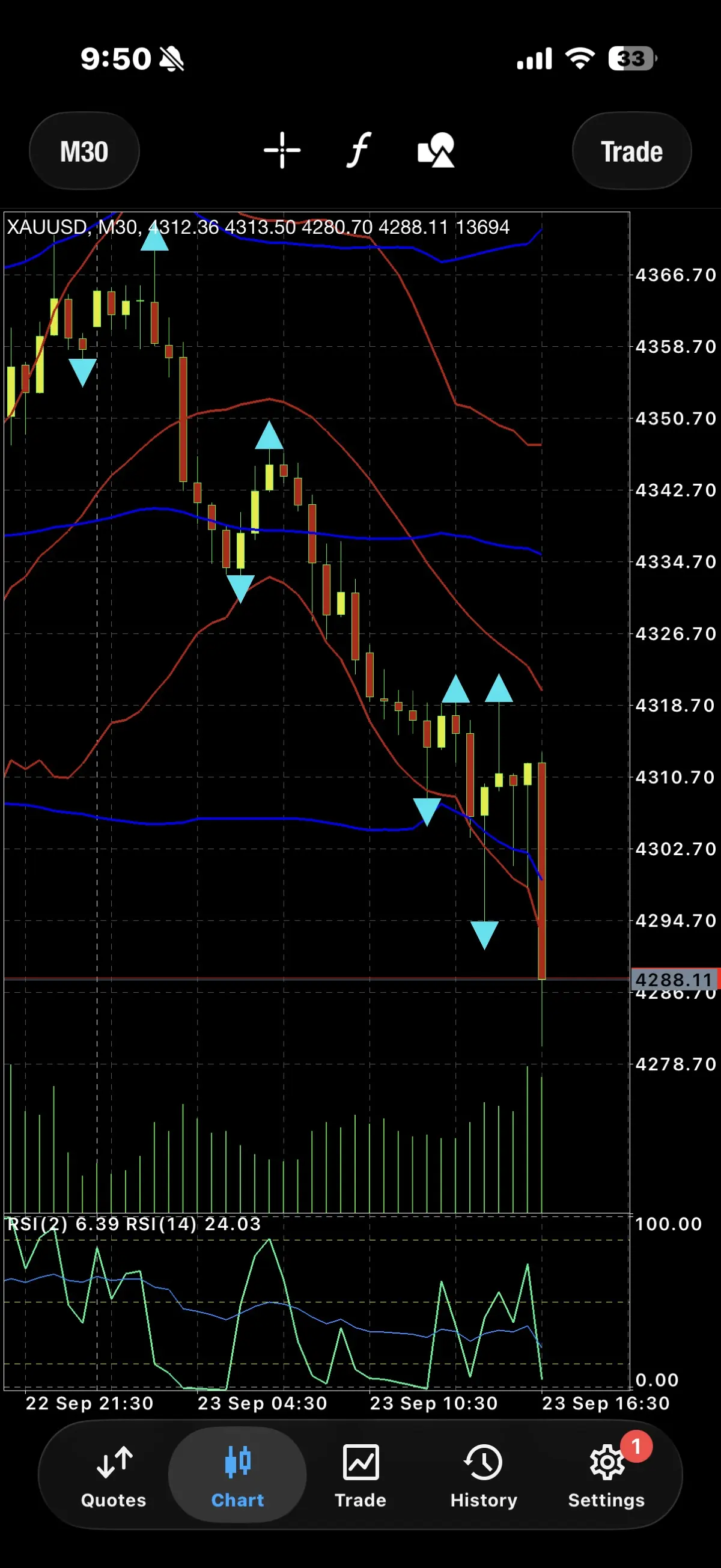Tap the Wi-Fi status icon

pos(580,58)
